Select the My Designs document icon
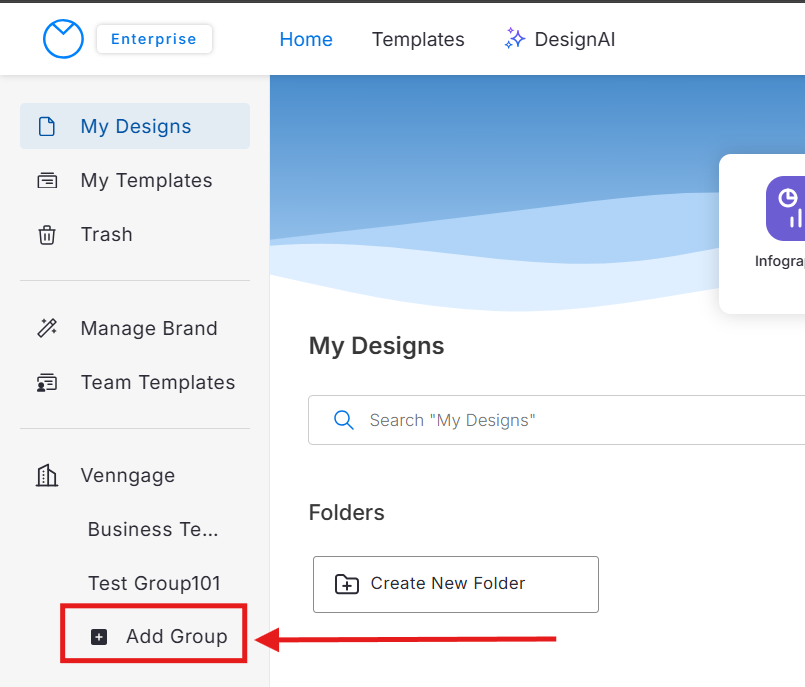Viewport: 805px width, 687px height. coord(47,127)
